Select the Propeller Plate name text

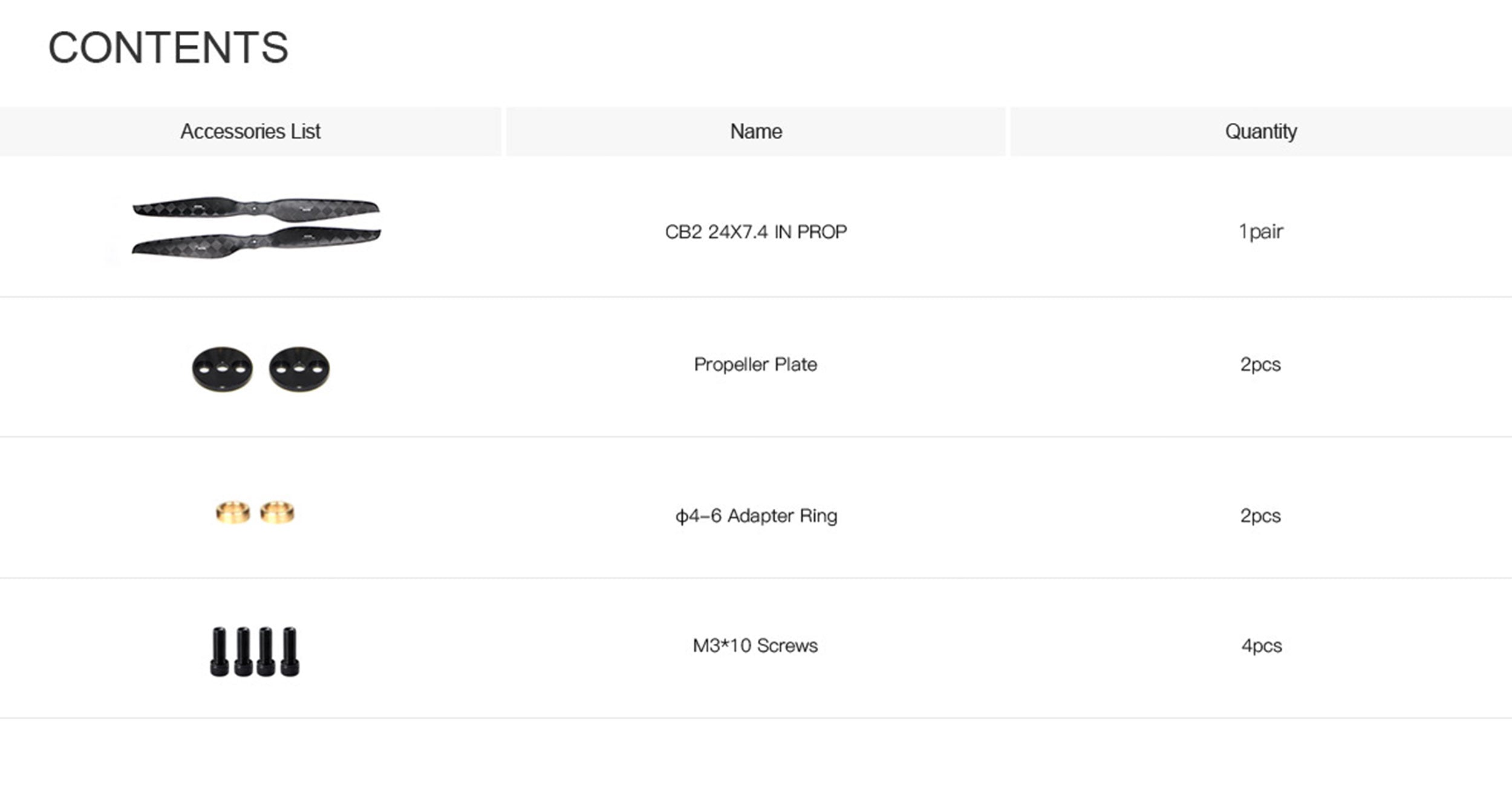point(755,364)
